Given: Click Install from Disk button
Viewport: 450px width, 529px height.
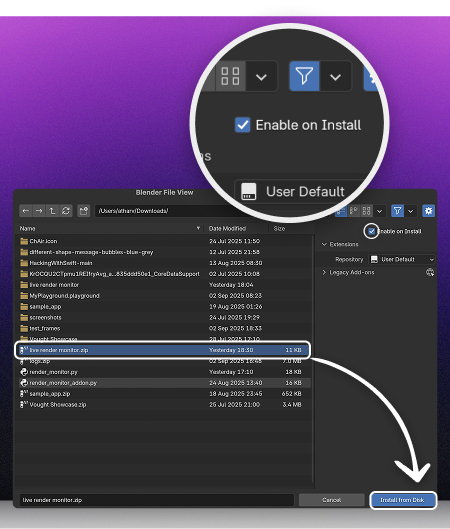Looking at the screenshot, I should pos(403,500).
